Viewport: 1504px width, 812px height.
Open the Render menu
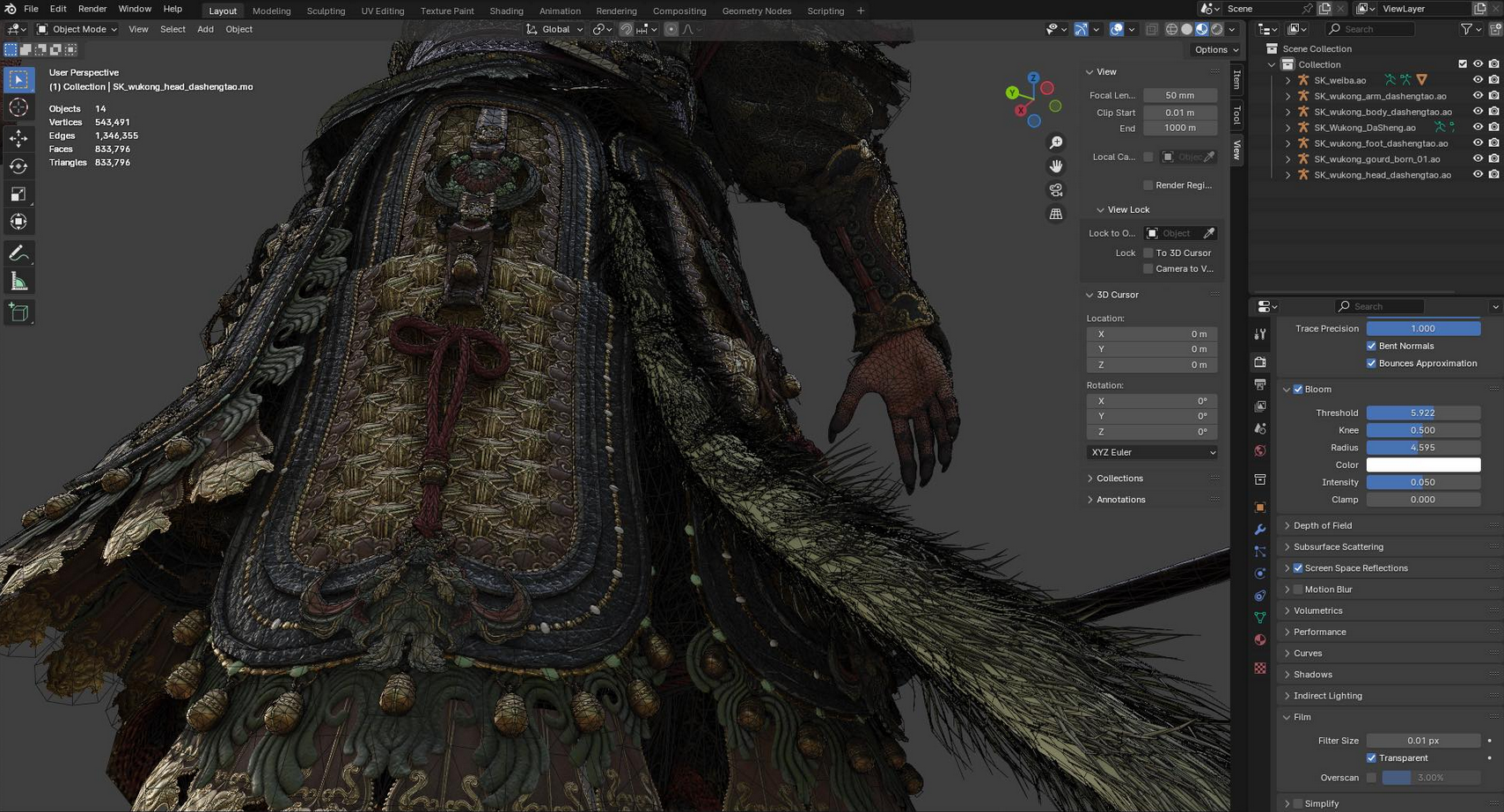[92, 9]
